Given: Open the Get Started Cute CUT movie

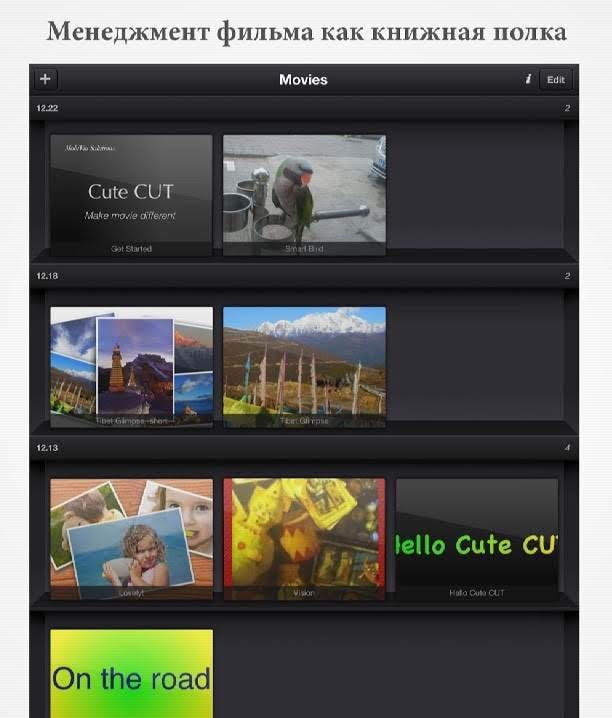Looking at the screenshot, I should coord(131,195).
